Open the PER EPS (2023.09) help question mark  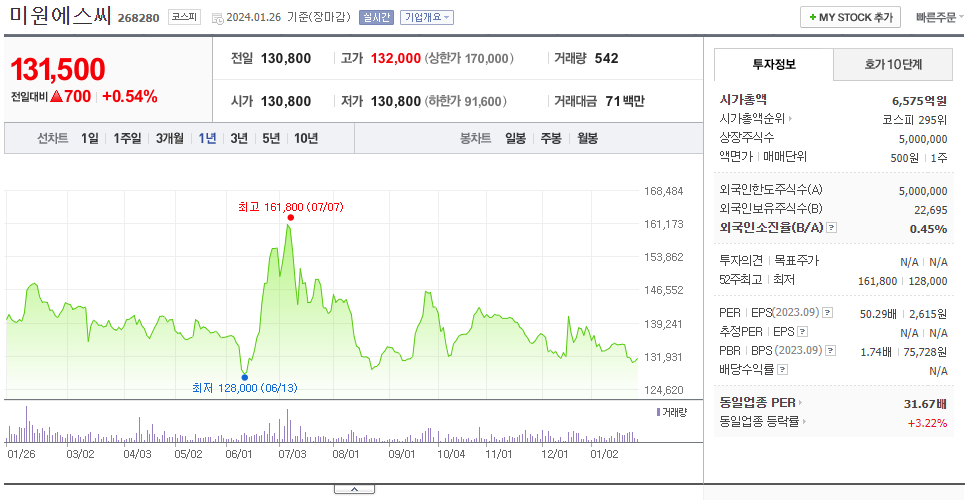828,313
